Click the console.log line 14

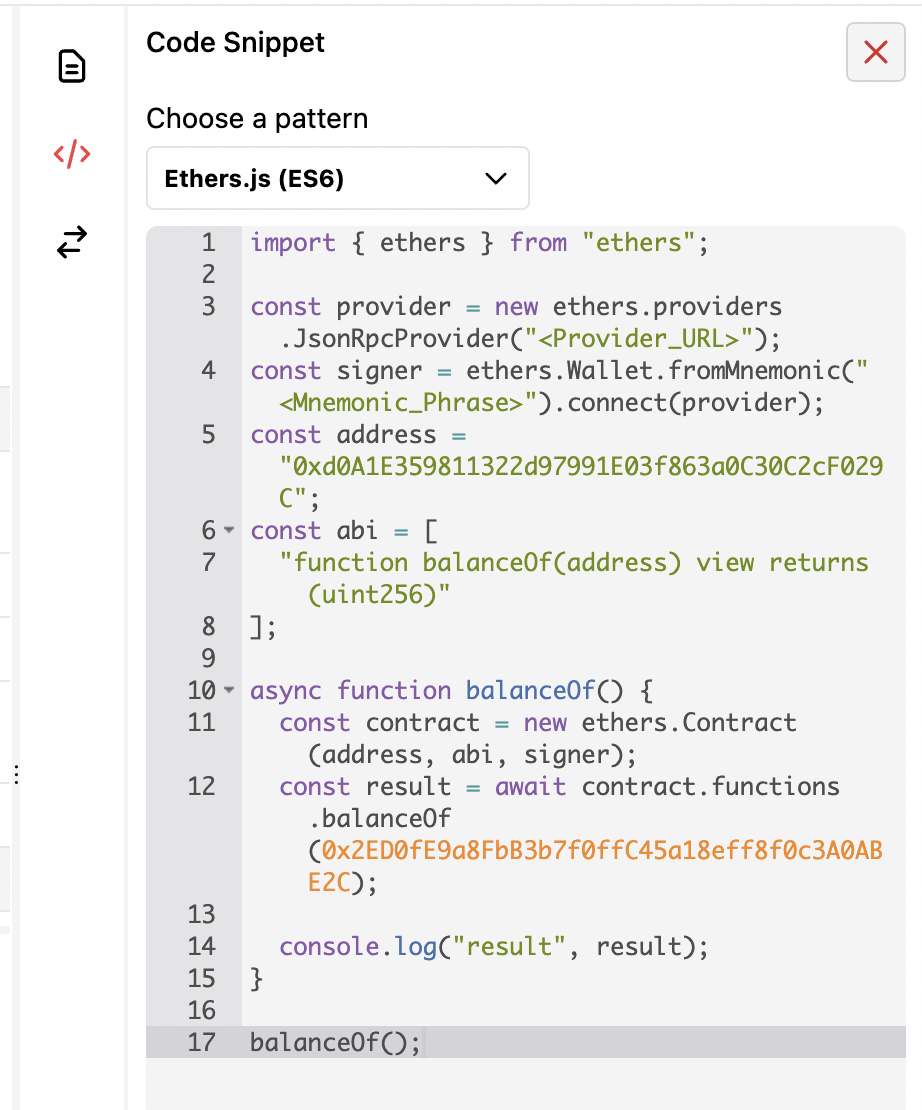[x=494, y=946]
